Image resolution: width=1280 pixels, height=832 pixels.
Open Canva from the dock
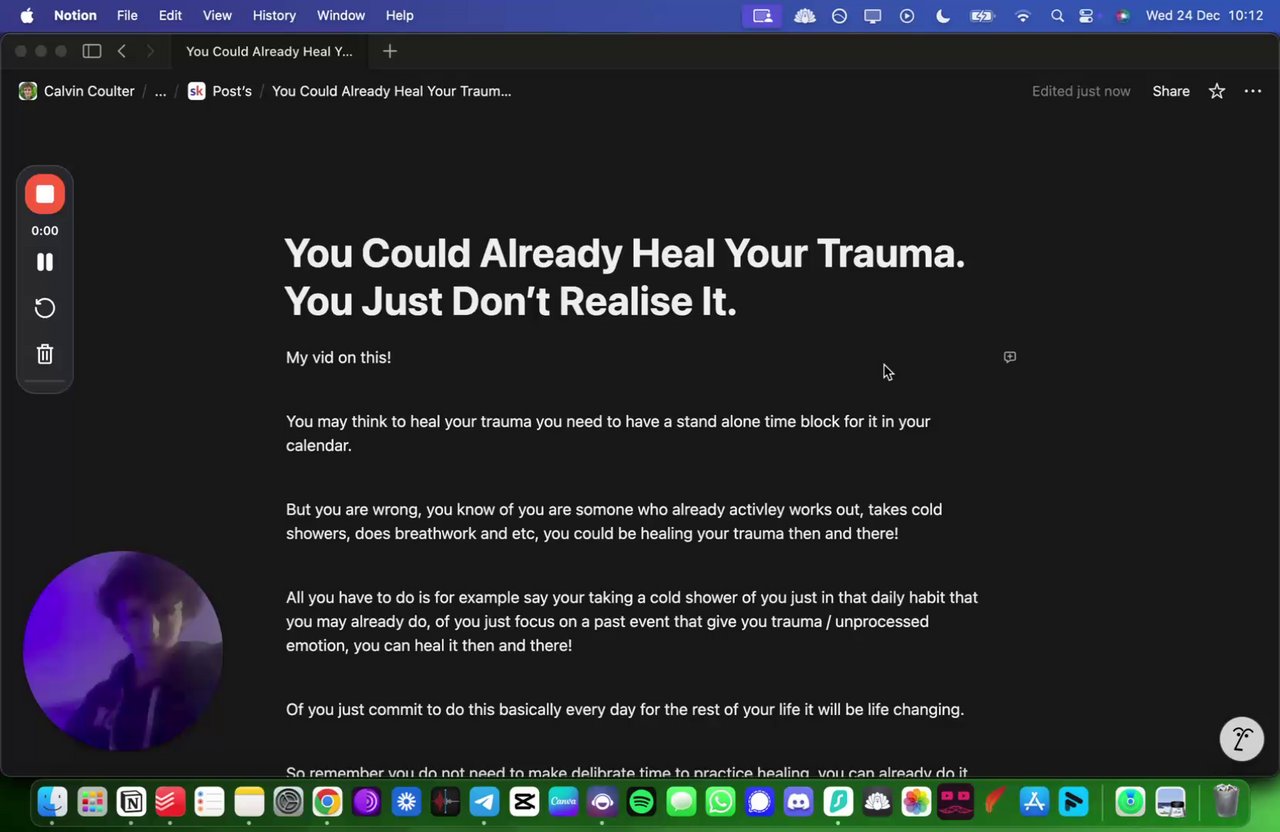coord(563,801)
